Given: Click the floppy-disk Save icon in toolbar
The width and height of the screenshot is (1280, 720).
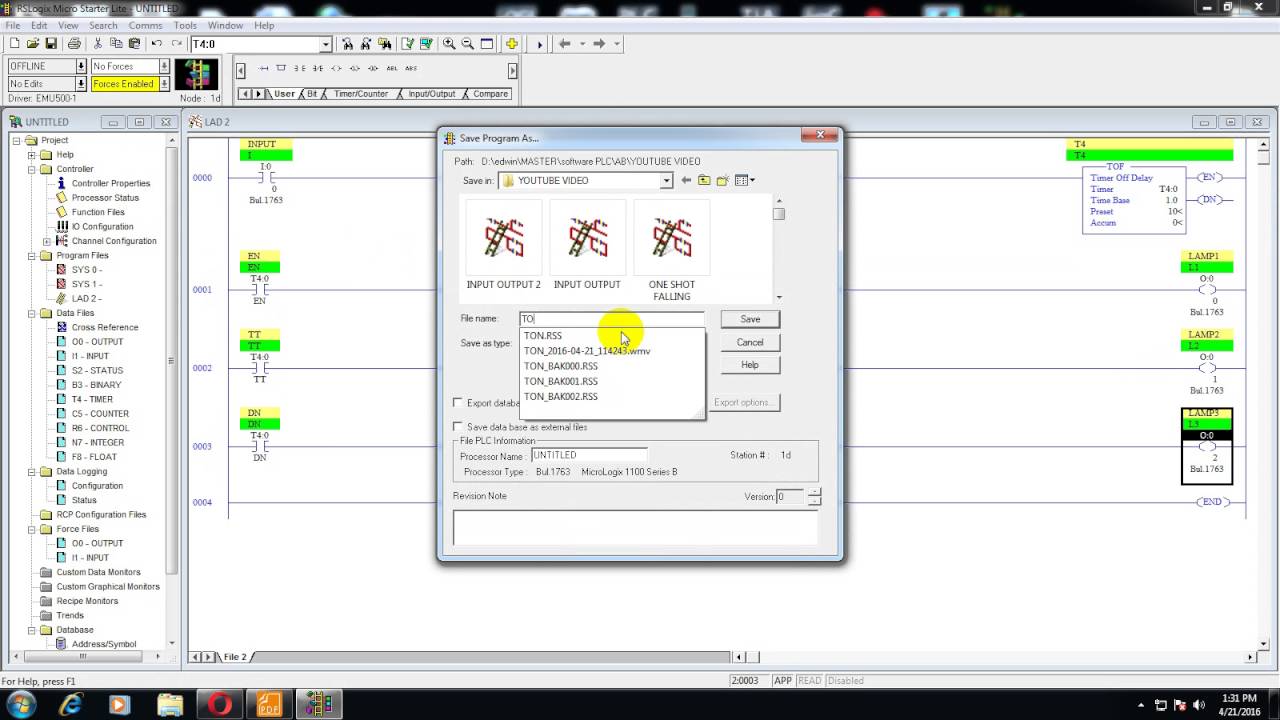Looking at the screenshot, I should pos(51,44).
